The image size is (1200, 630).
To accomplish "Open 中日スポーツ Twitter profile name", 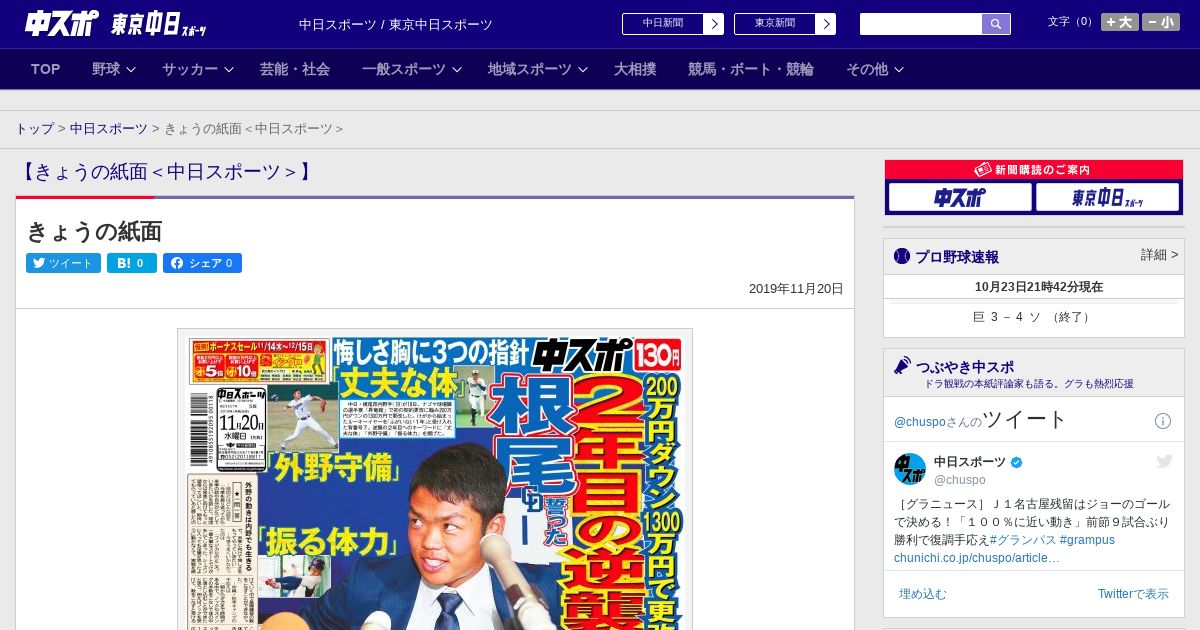I will click(x=970, y=462).
